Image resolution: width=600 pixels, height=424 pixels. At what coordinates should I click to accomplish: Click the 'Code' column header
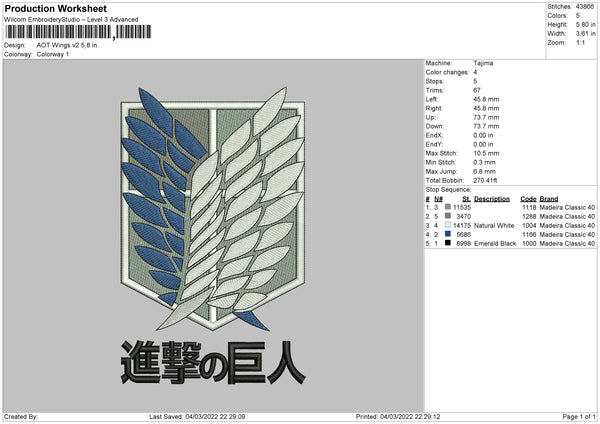point(528,199)
